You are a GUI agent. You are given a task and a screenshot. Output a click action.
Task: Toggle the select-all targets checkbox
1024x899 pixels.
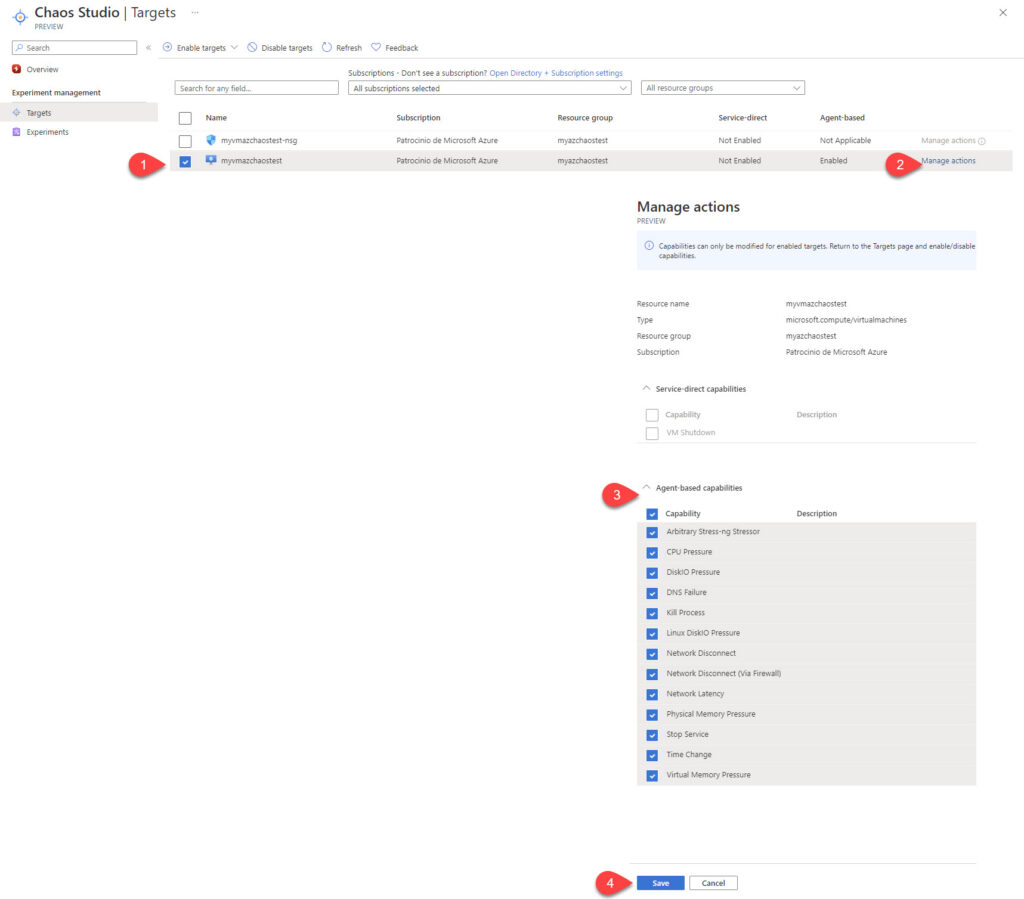click(185, 118)
